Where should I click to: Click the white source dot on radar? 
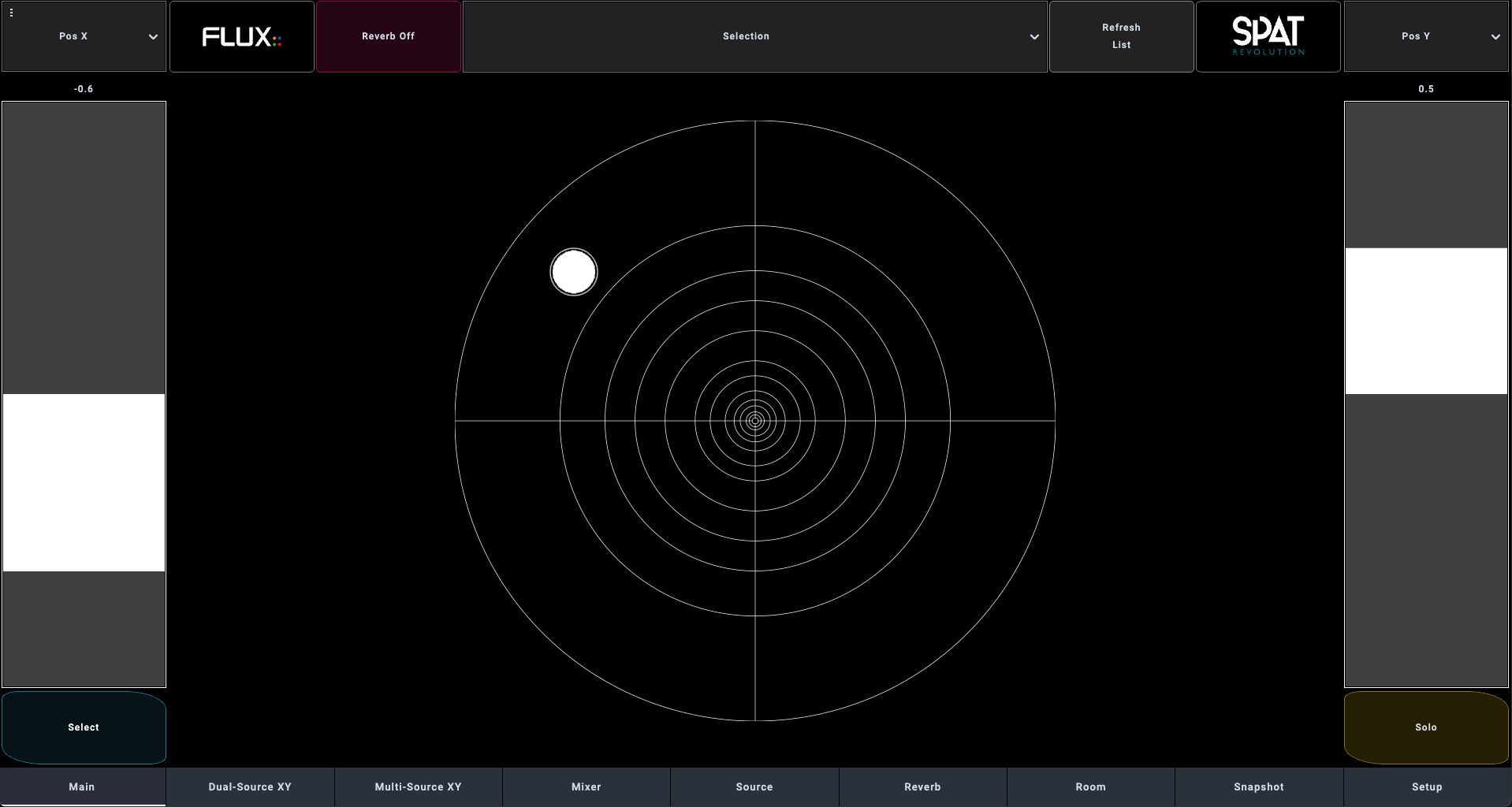coord(574,272)
